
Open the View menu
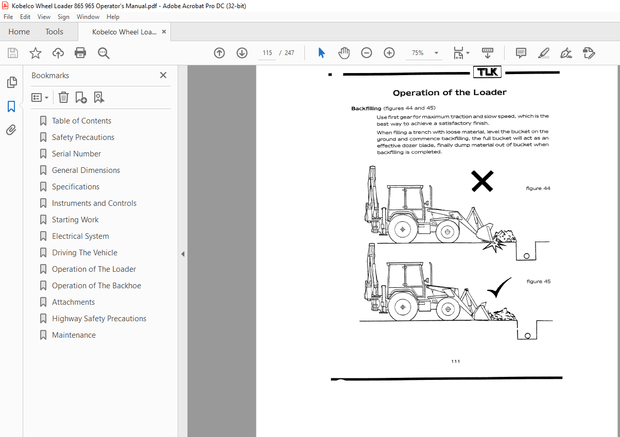coord(44,17)
